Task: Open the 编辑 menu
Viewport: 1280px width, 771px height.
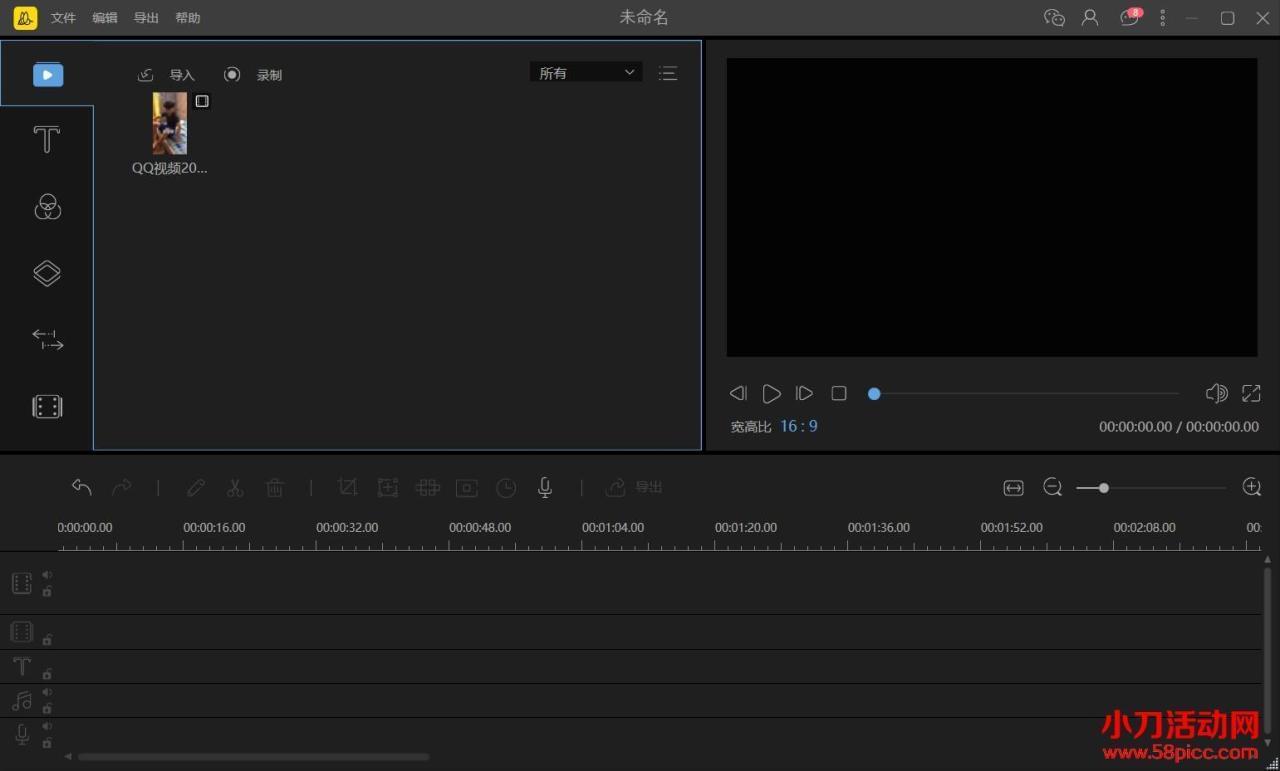Action: point(104,18)
